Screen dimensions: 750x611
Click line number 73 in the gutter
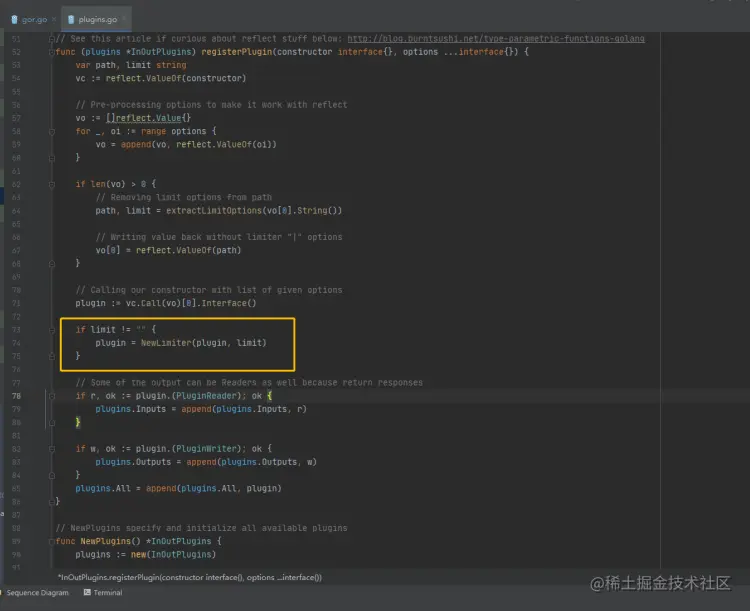click(16, 330)
